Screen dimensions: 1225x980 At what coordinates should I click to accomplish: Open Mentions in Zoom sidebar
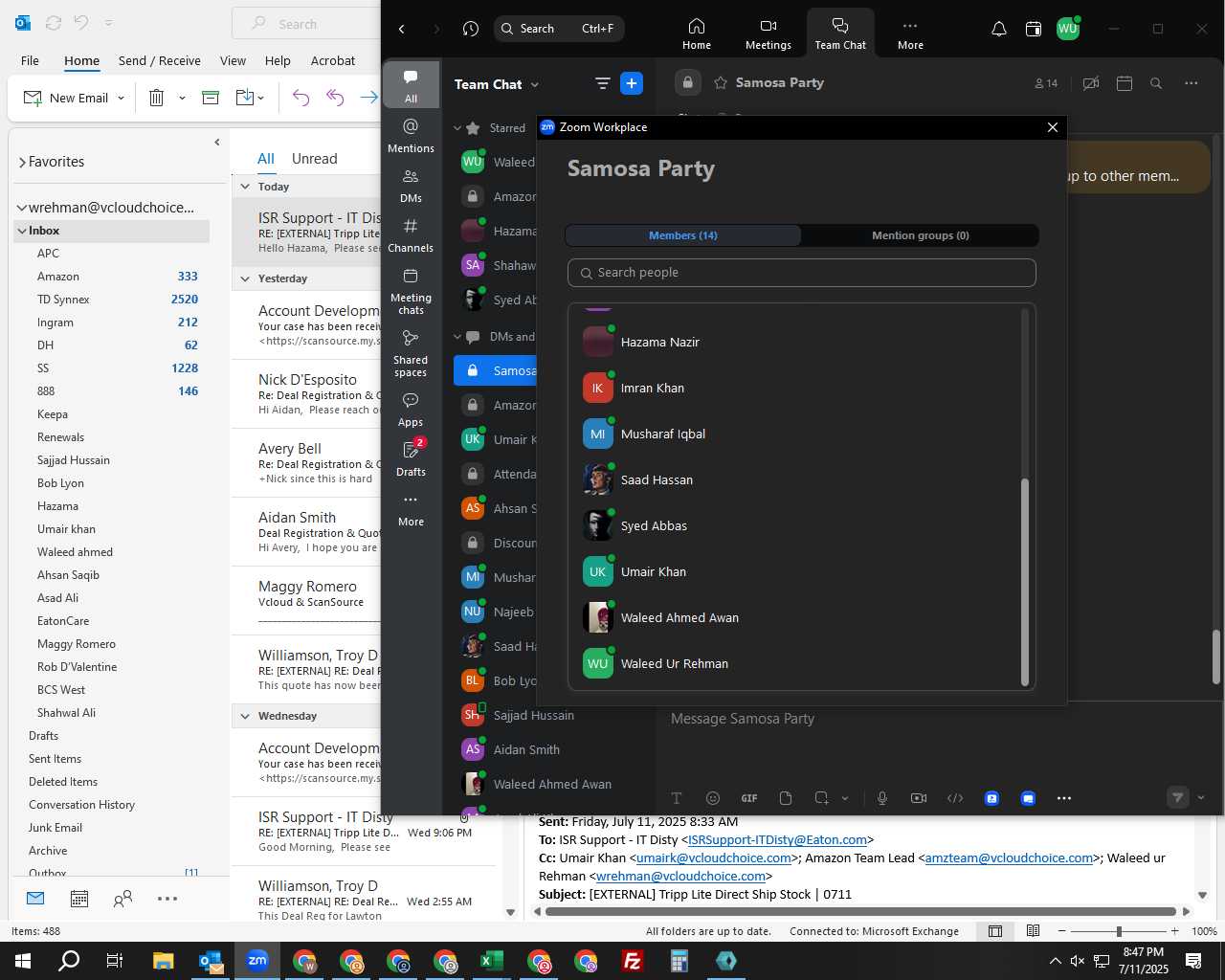coord(411,135)
